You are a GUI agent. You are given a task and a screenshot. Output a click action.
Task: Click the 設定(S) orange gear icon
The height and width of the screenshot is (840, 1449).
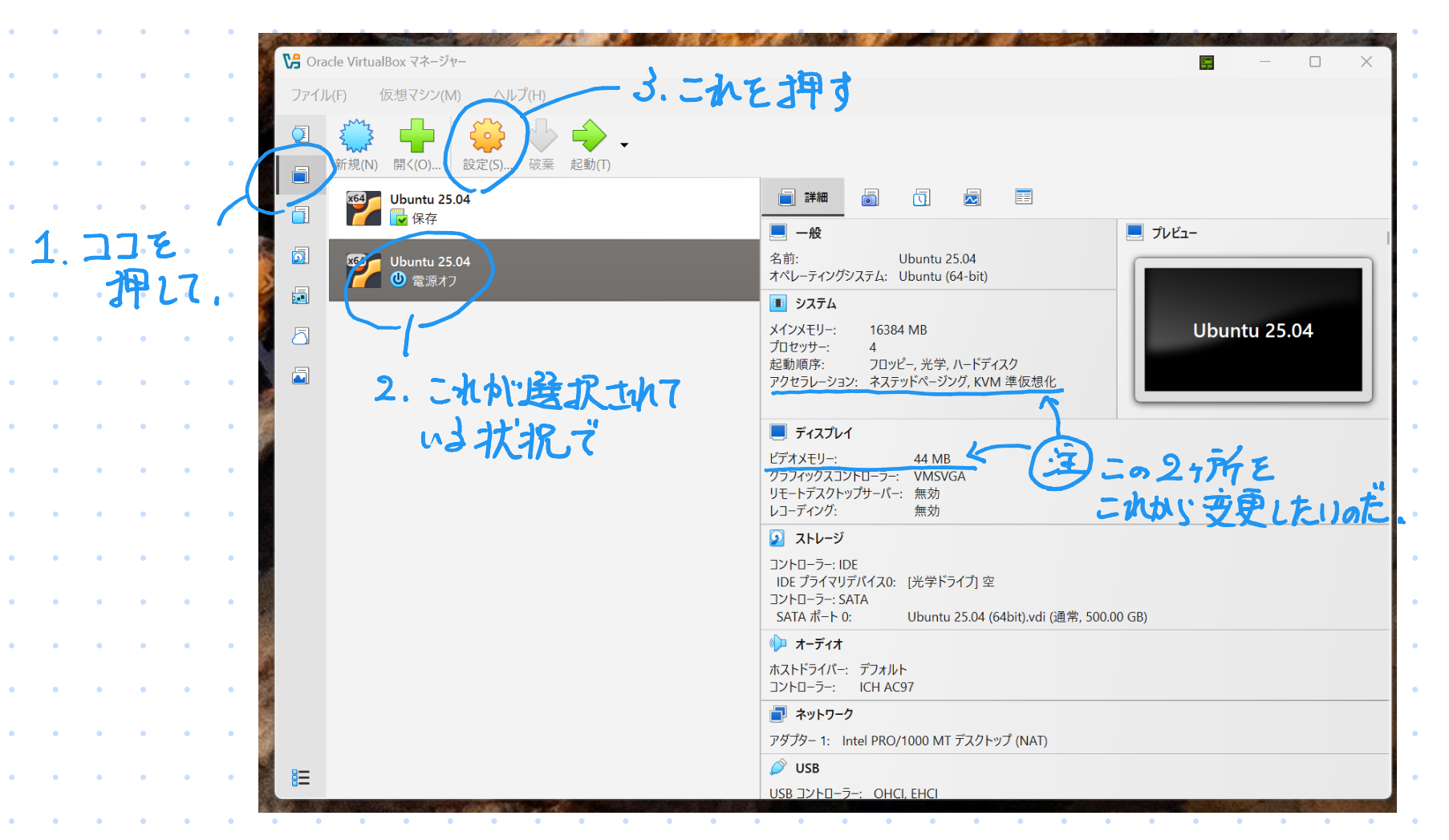(486, 137)
